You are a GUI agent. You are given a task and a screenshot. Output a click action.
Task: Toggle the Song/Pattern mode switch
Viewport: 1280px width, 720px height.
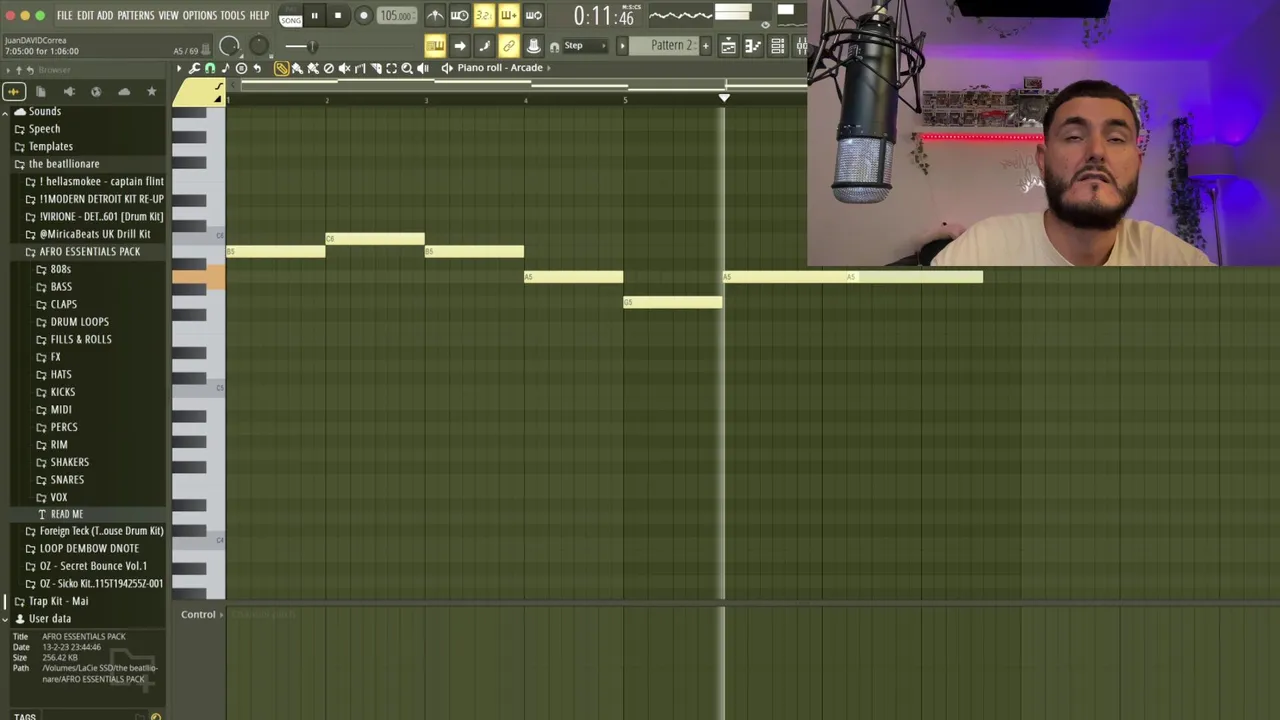pyautogui.click(x=290, y=16)
